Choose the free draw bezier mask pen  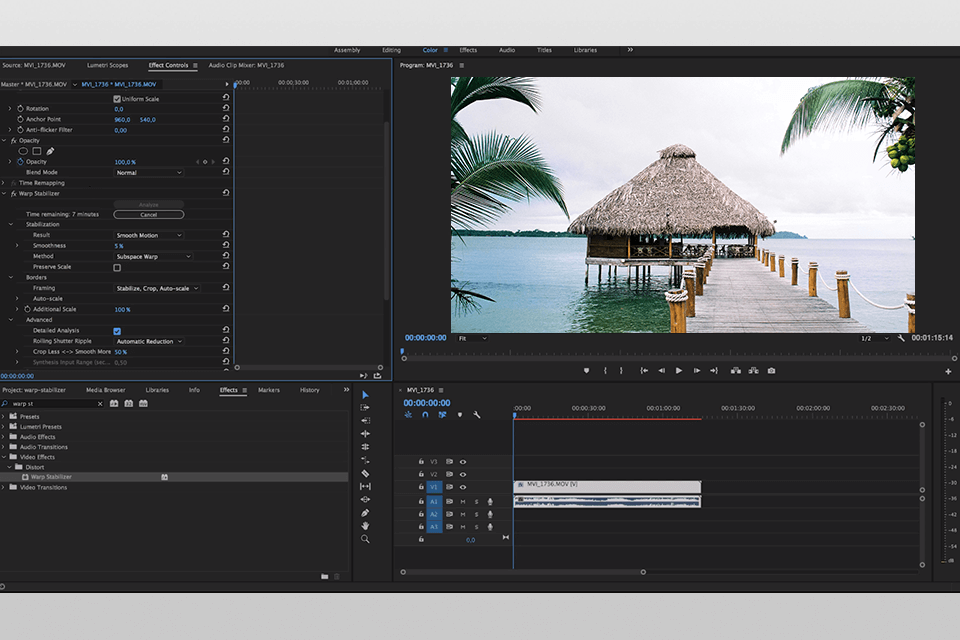pyautogui.click(x=50, y=151)
